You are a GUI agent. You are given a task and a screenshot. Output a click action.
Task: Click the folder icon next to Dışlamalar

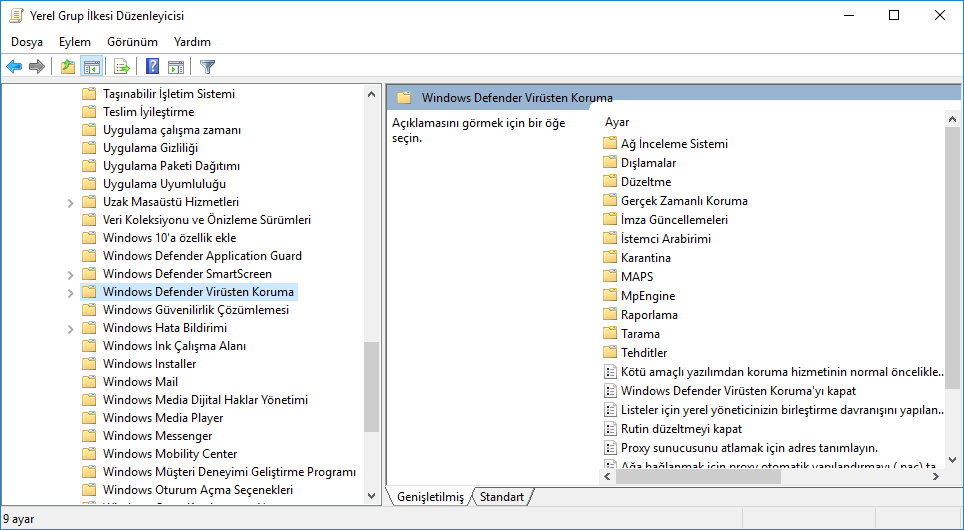point(610,162)
